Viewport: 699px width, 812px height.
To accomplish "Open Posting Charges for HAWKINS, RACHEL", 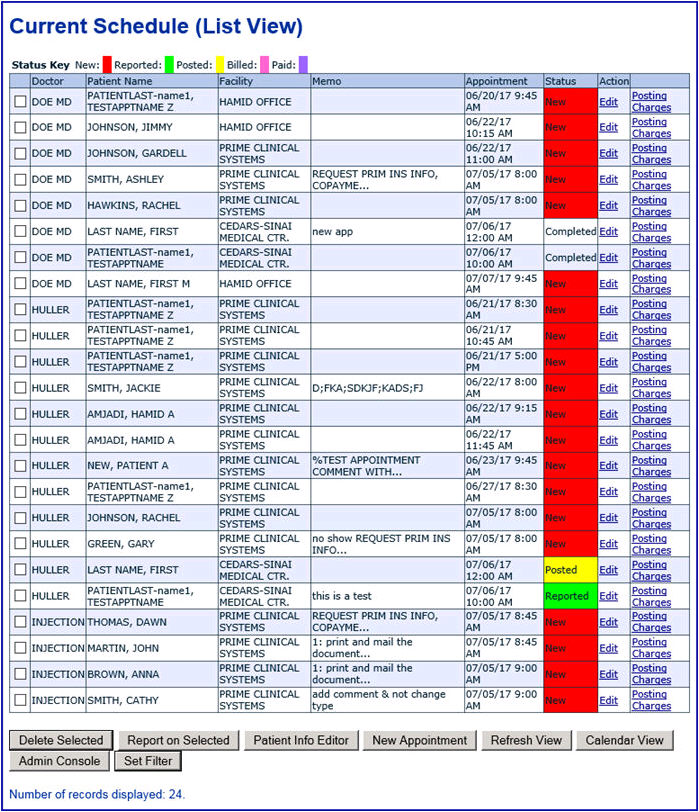I will (651, 206).
